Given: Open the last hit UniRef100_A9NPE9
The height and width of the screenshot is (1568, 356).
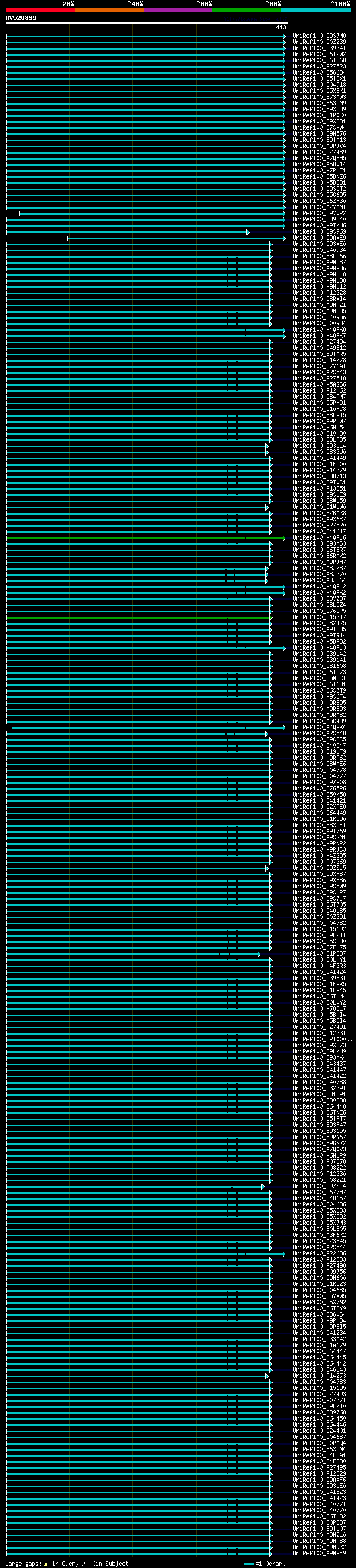Looking at the screenshot, I should click(319, 1554).
